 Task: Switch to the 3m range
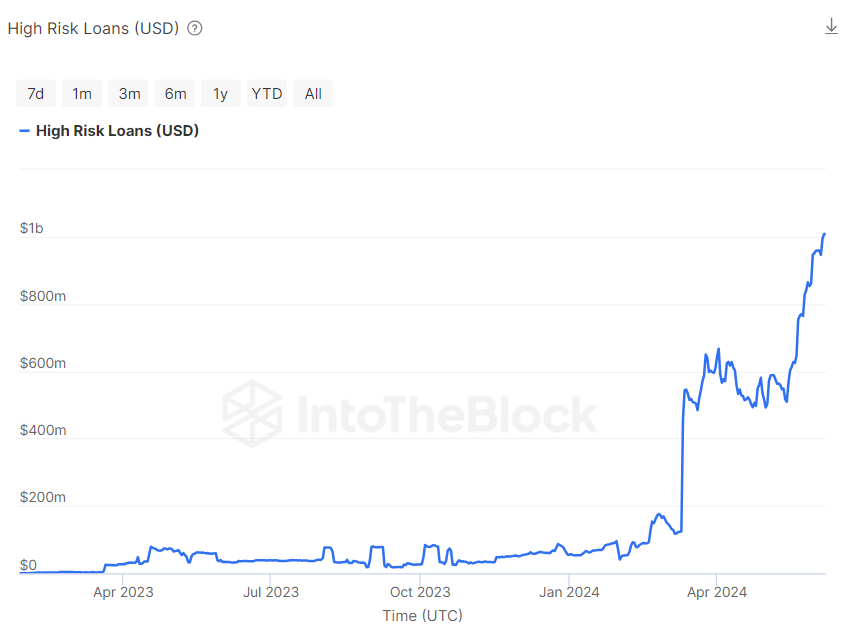coord(129,94)
